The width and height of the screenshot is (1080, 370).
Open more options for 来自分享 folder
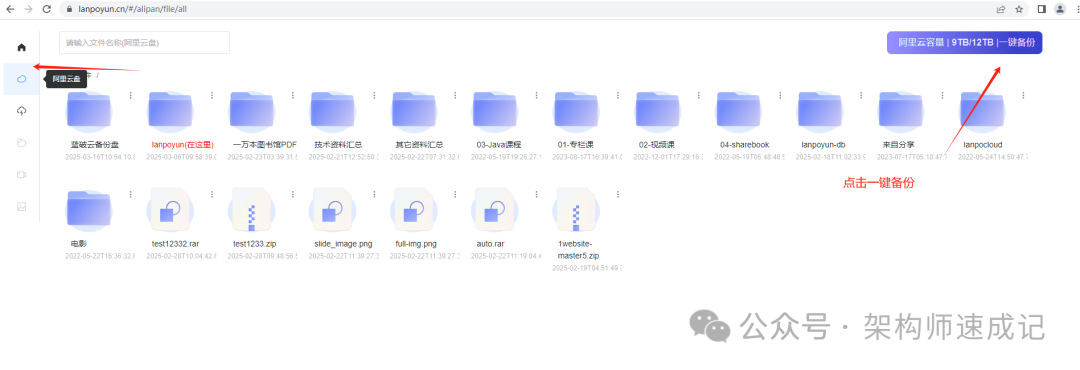point(942,96)
